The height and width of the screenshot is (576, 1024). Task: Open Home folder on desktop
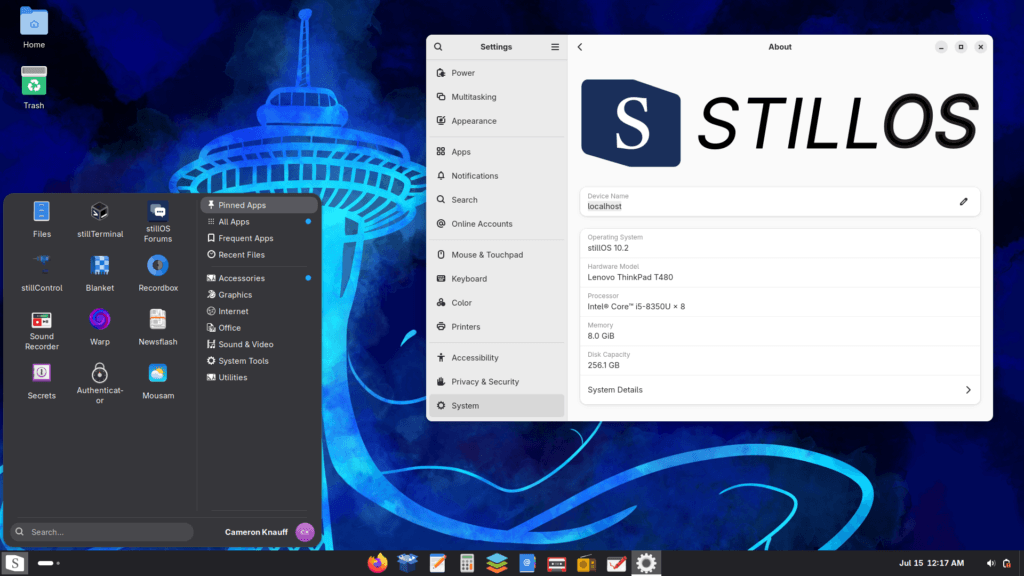click(x=34, y=28)
